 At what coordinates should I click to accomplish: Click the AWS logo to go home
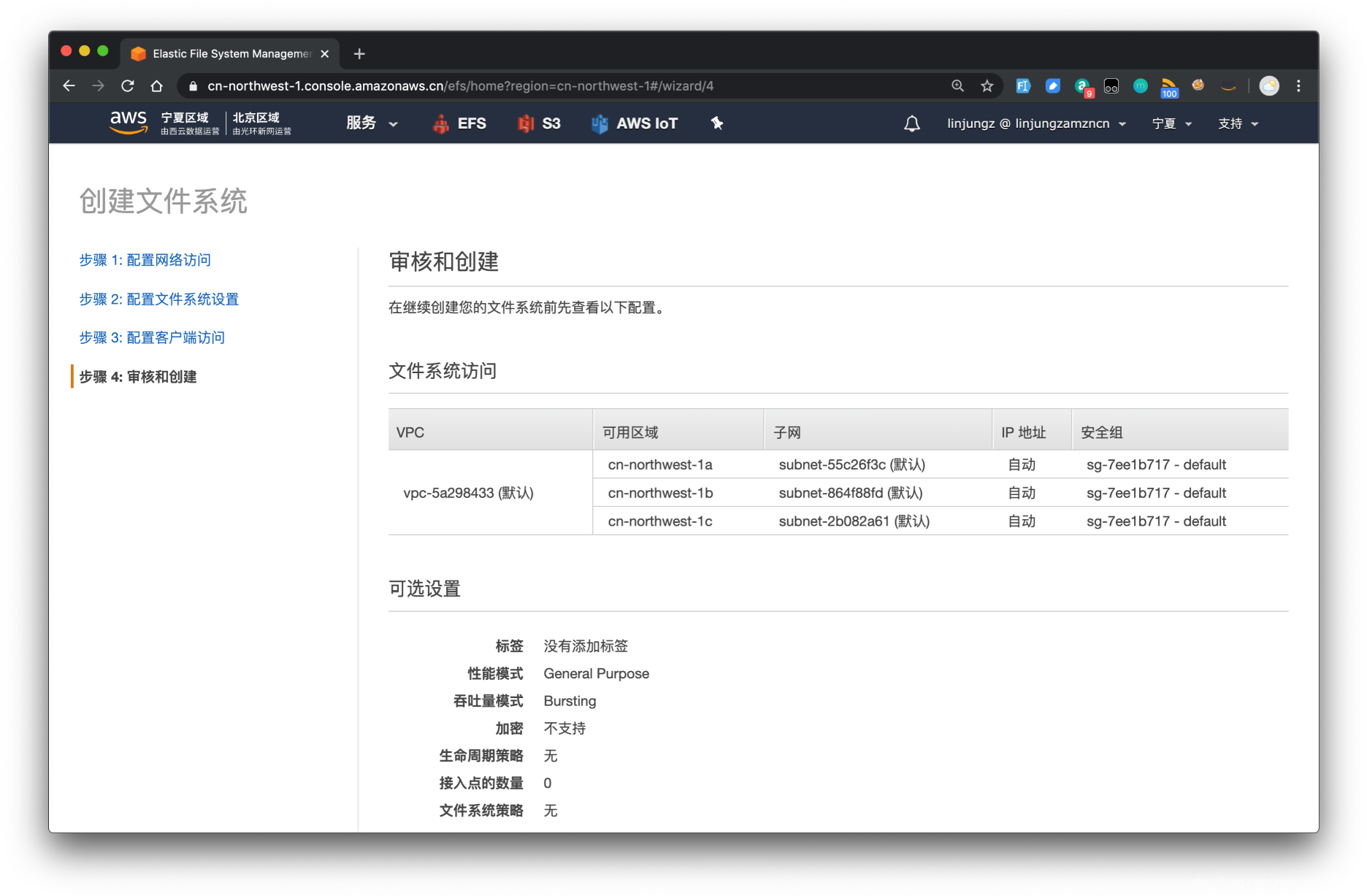point(128,123)
